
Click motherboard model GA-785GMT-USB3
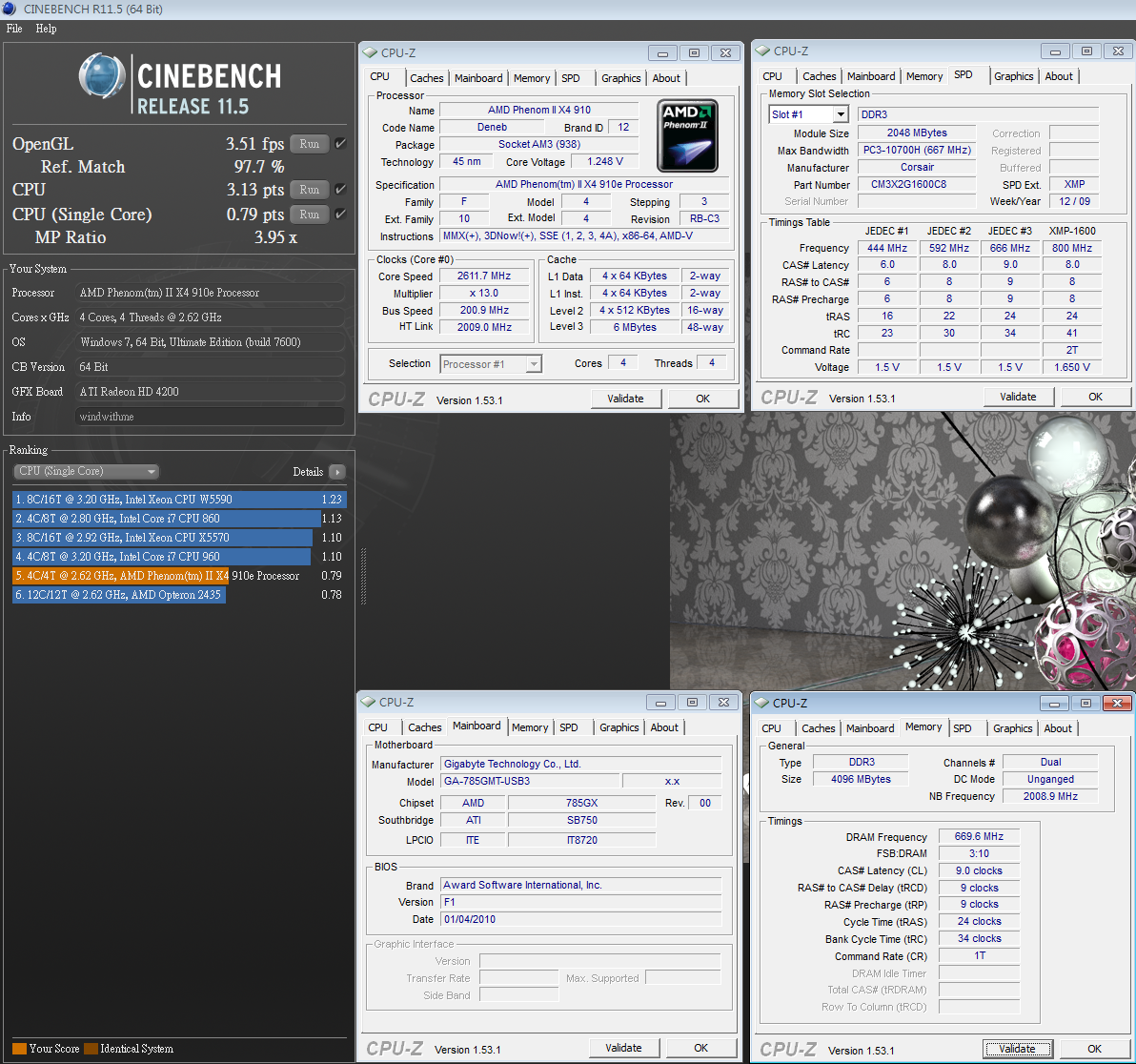click(x=530, y=782)
